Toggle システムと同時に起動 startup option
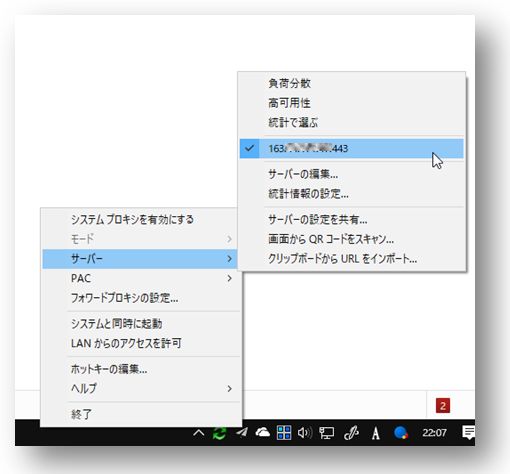The width and height of the screenshot is (510, 474). (140, 324)
